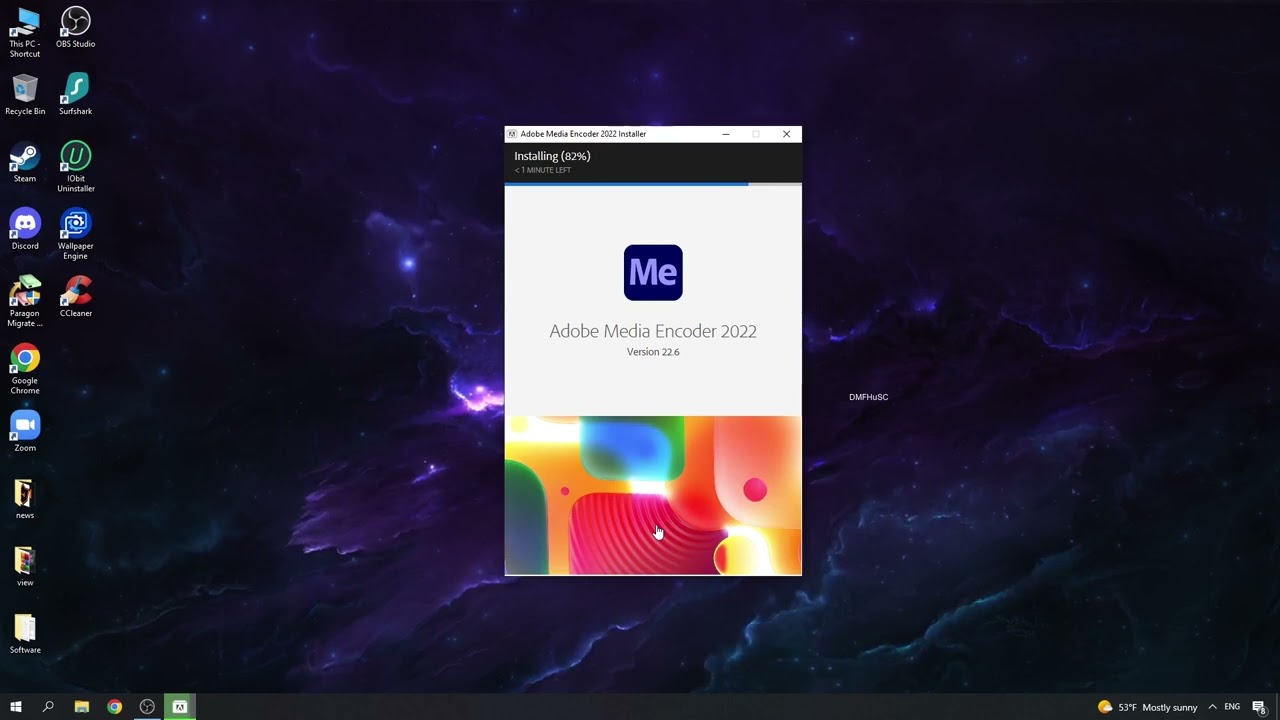Open Steam desktop shortcut

tap(25, 162)
